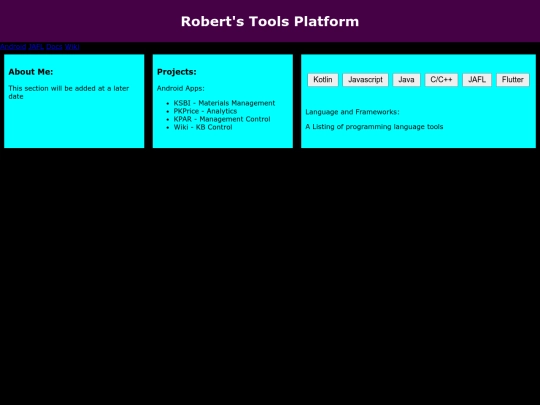Open the Android navigation link
540x405 pixels.
[x=13, y=46]
